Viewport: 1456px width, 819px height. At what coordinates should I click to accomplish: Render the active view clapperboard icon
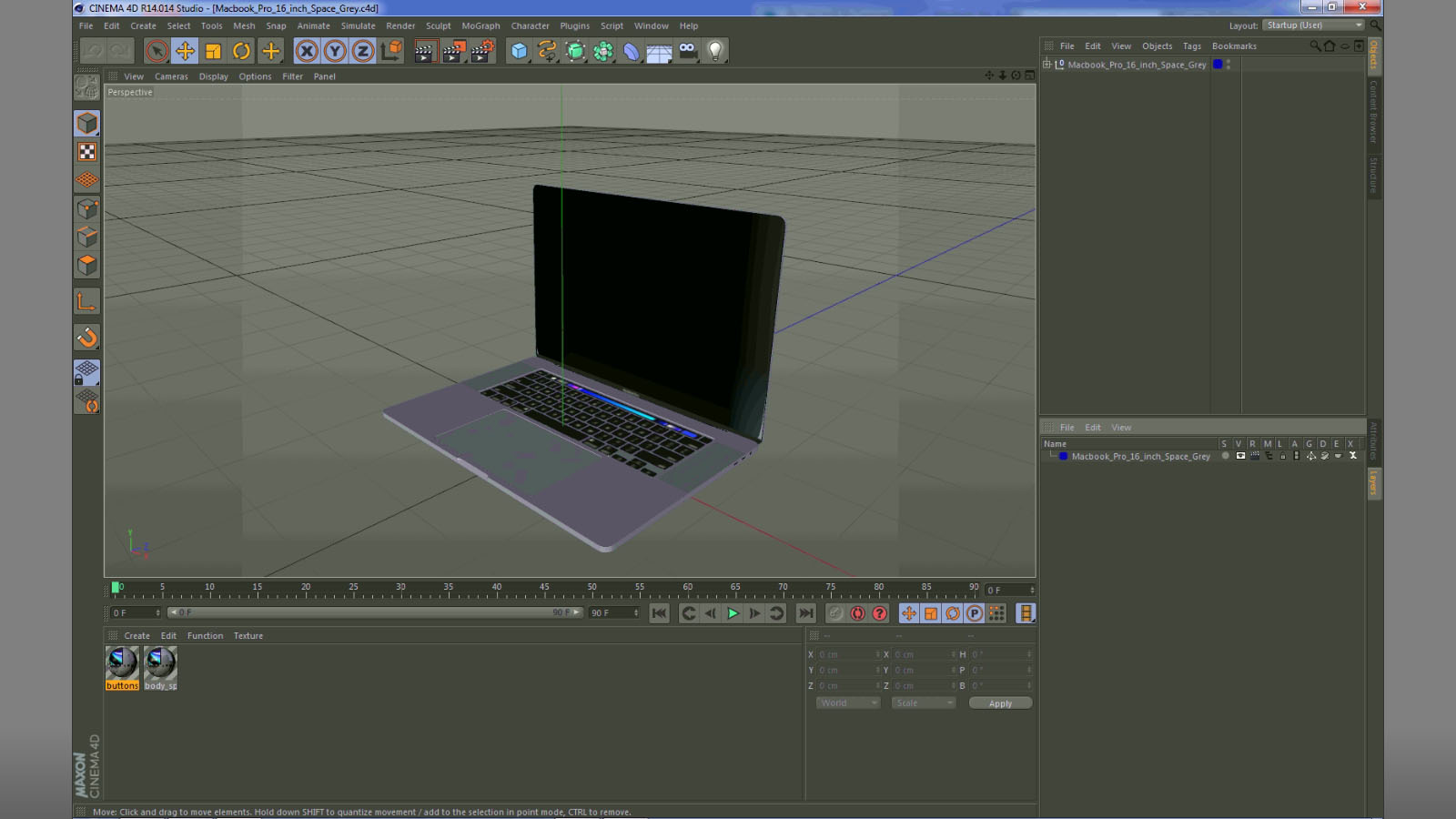point(424,51)
